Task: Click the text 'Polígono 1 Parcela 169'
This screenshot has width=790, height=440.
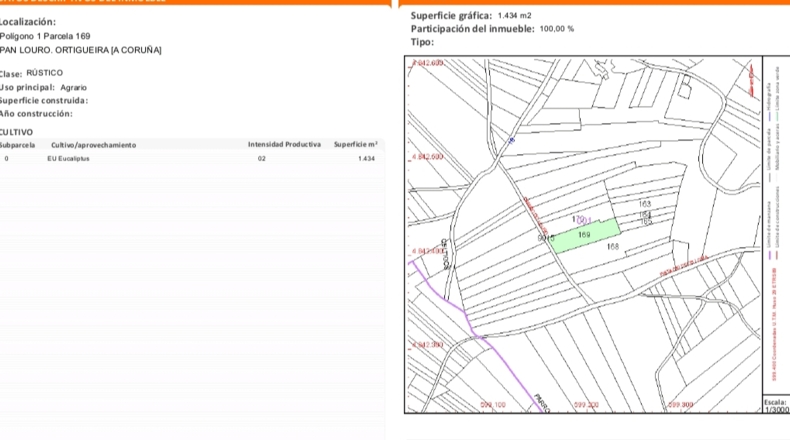Action: [x=45, y=36]
